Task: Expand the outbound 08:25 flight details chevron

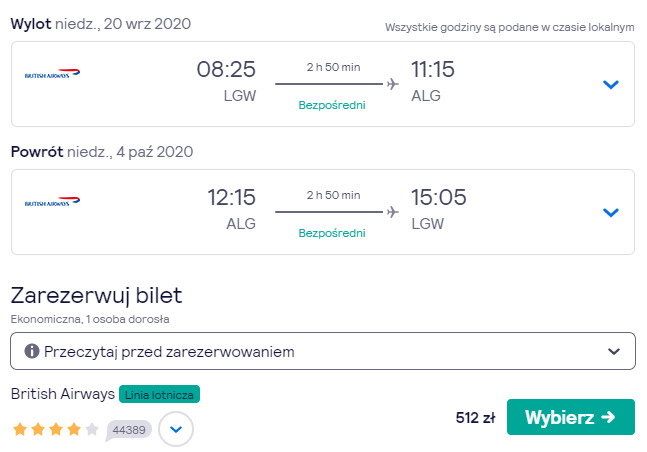Action: 611,85
